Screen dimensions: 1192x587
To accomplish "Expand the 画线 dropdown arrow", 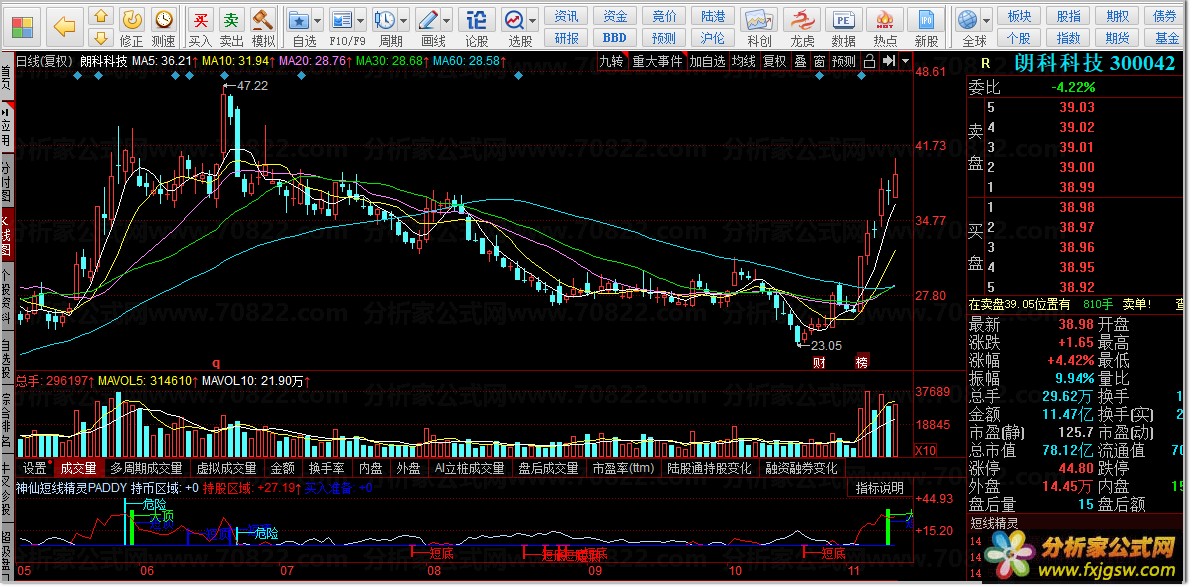I will pos(447,20).
